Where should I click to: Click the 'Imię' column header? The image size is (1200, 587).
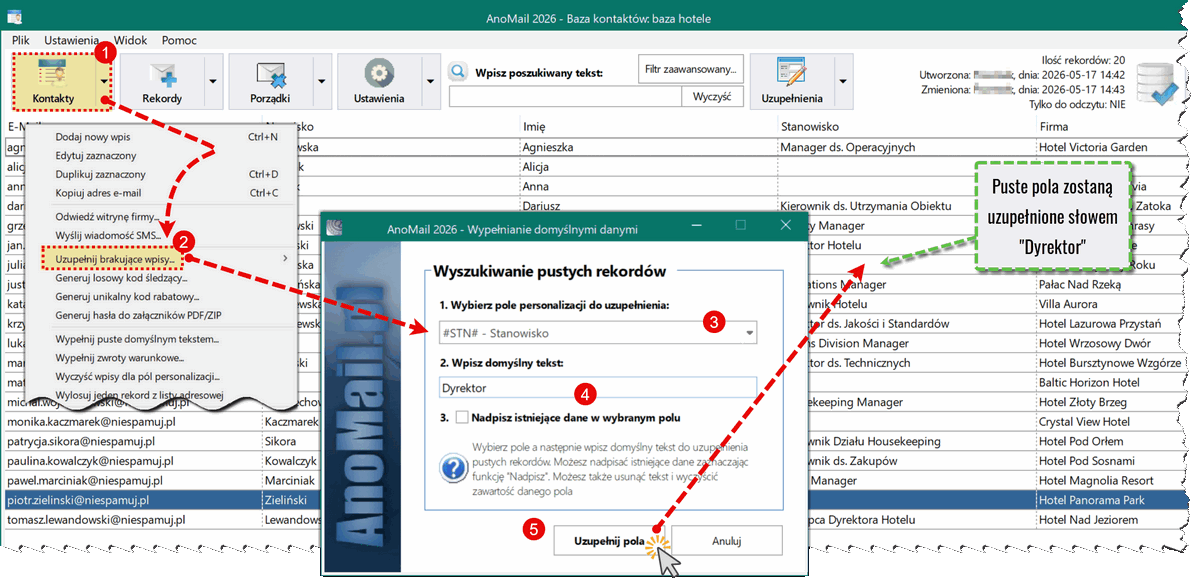coord(533,127)
